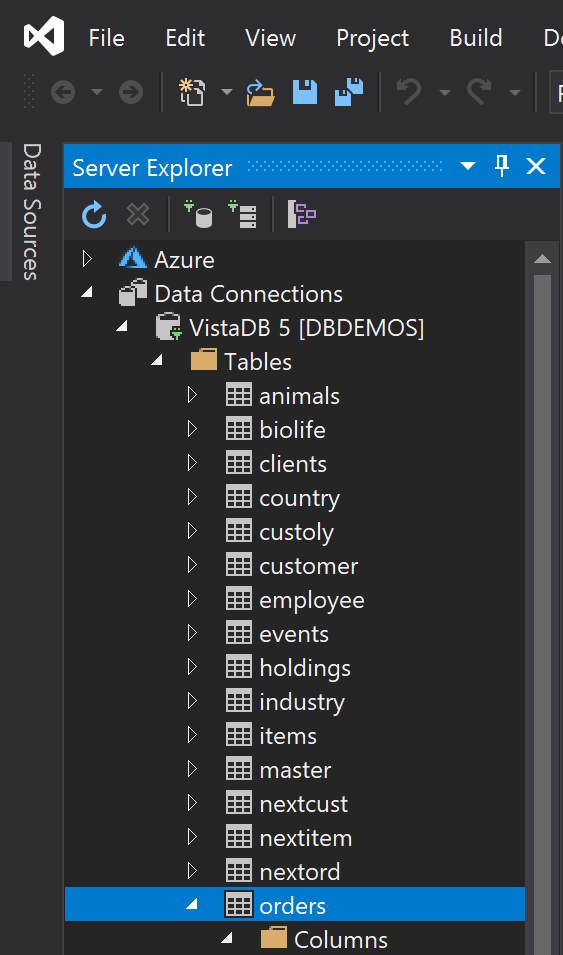Click the Redo toolbar icon
The height and width of the screenshot is (955, 563).
(x=479, y=93)
